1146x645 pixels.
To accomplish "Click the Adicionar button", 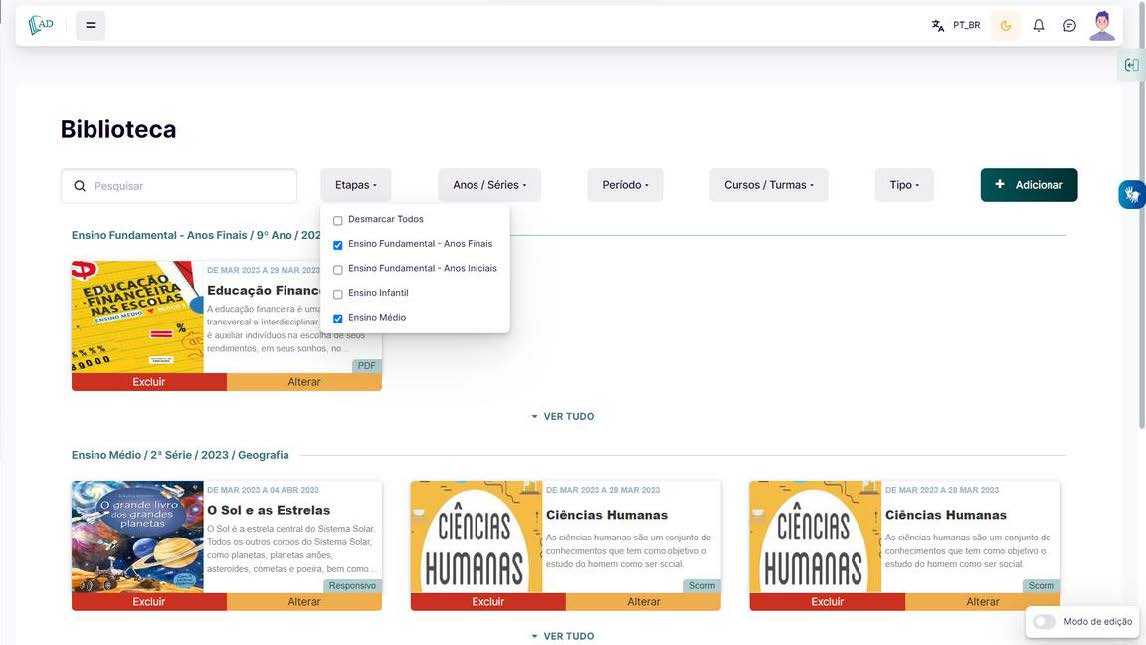I will pyautogui.click(x=1028, y=185).
